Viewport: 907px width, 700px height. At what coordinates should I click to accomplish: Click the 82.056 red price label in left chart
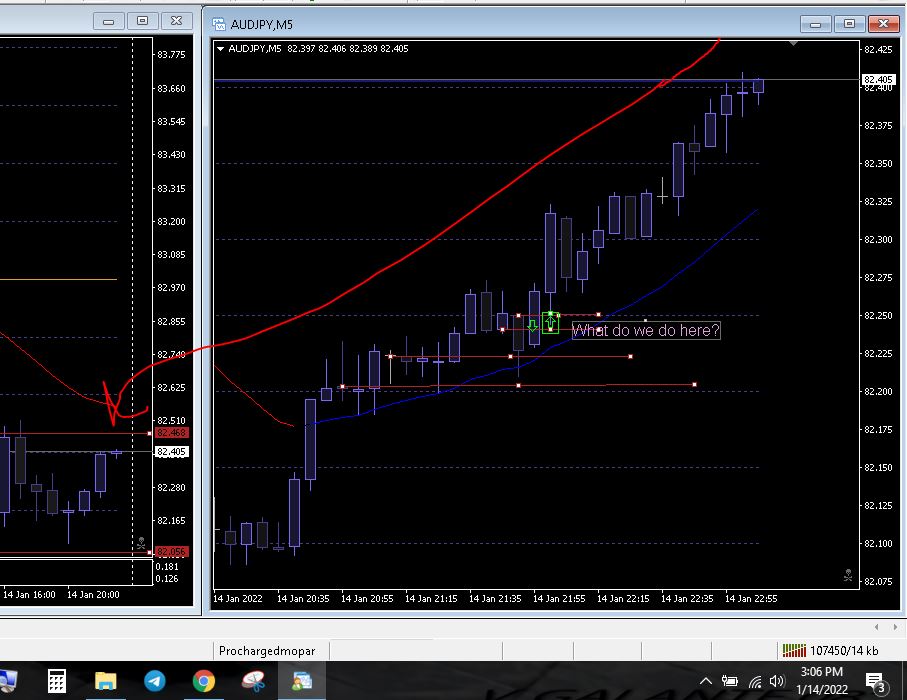(x=171, y=551)
